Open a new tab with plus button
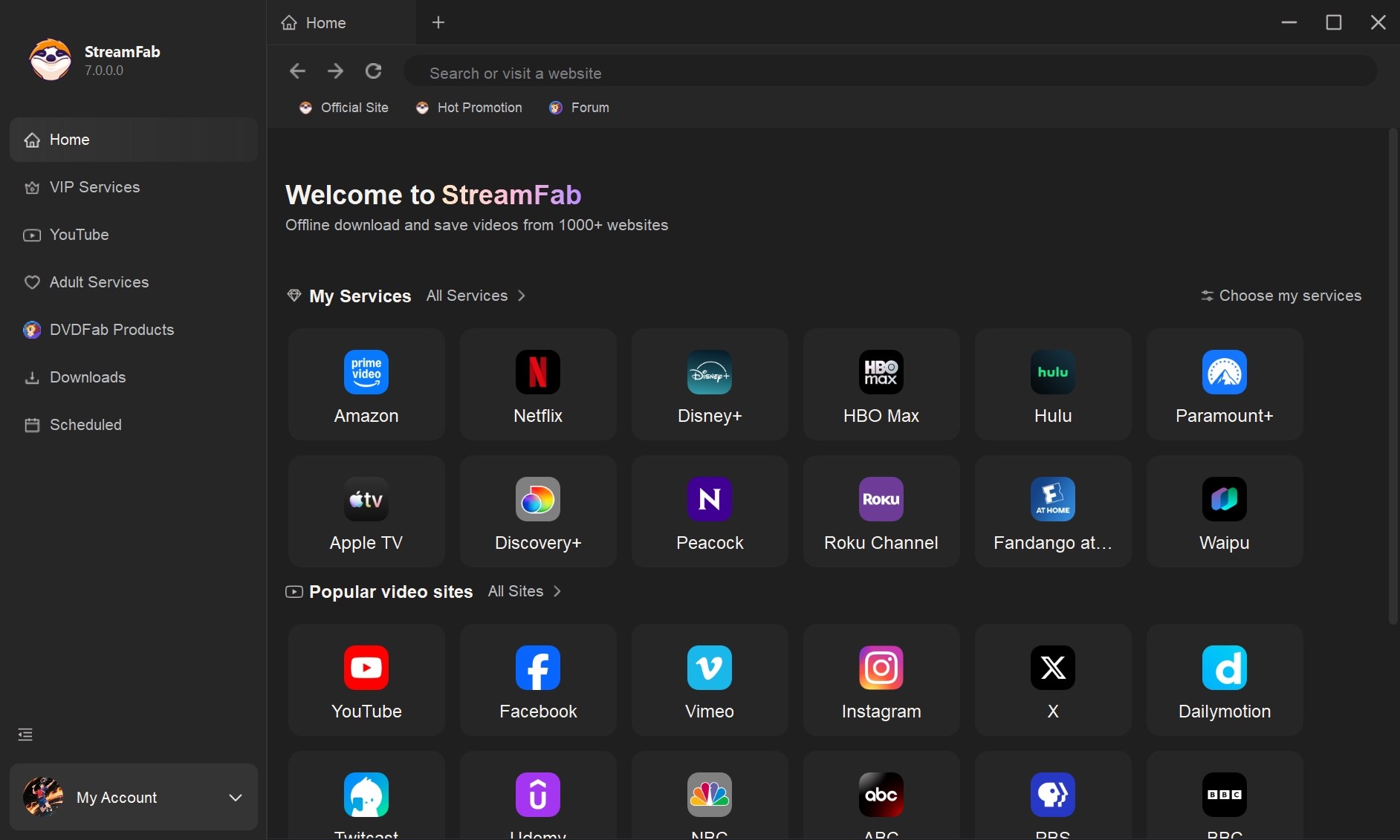 pos(438,22)
